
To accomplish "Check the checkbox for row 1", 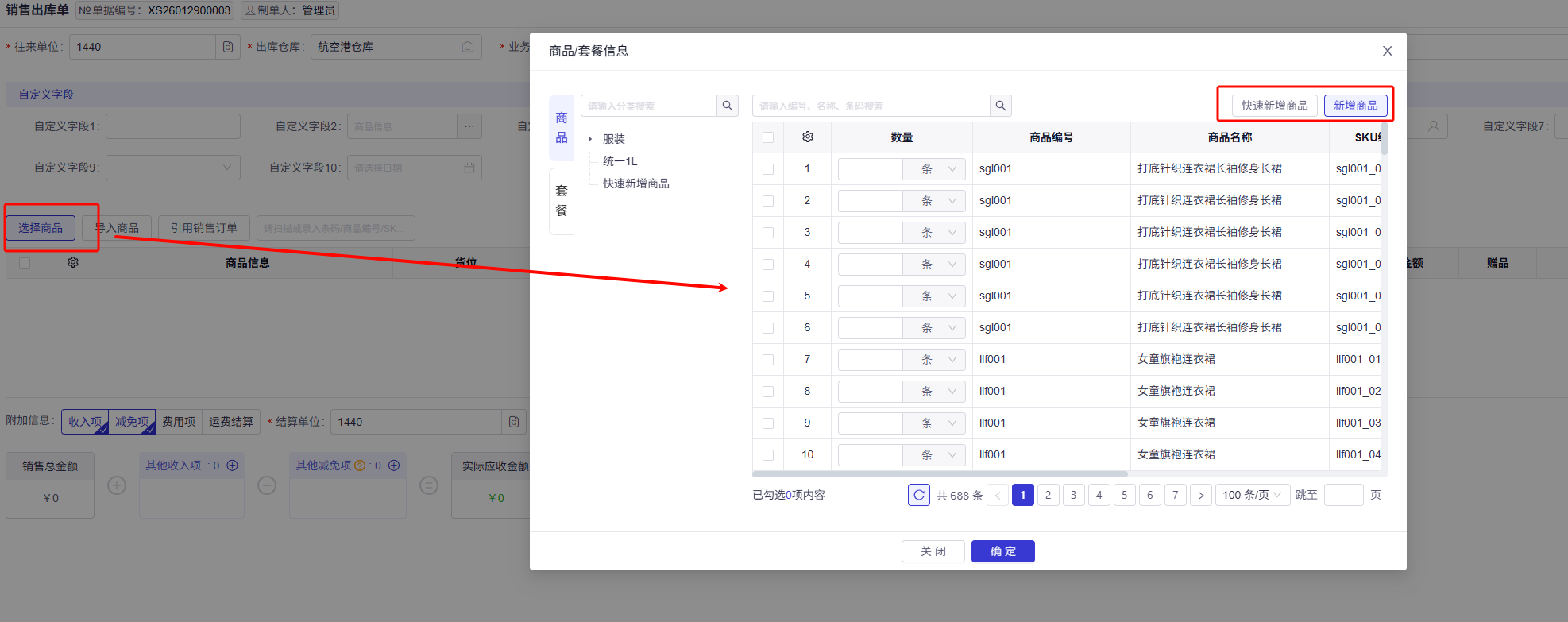I will [768, 169].
